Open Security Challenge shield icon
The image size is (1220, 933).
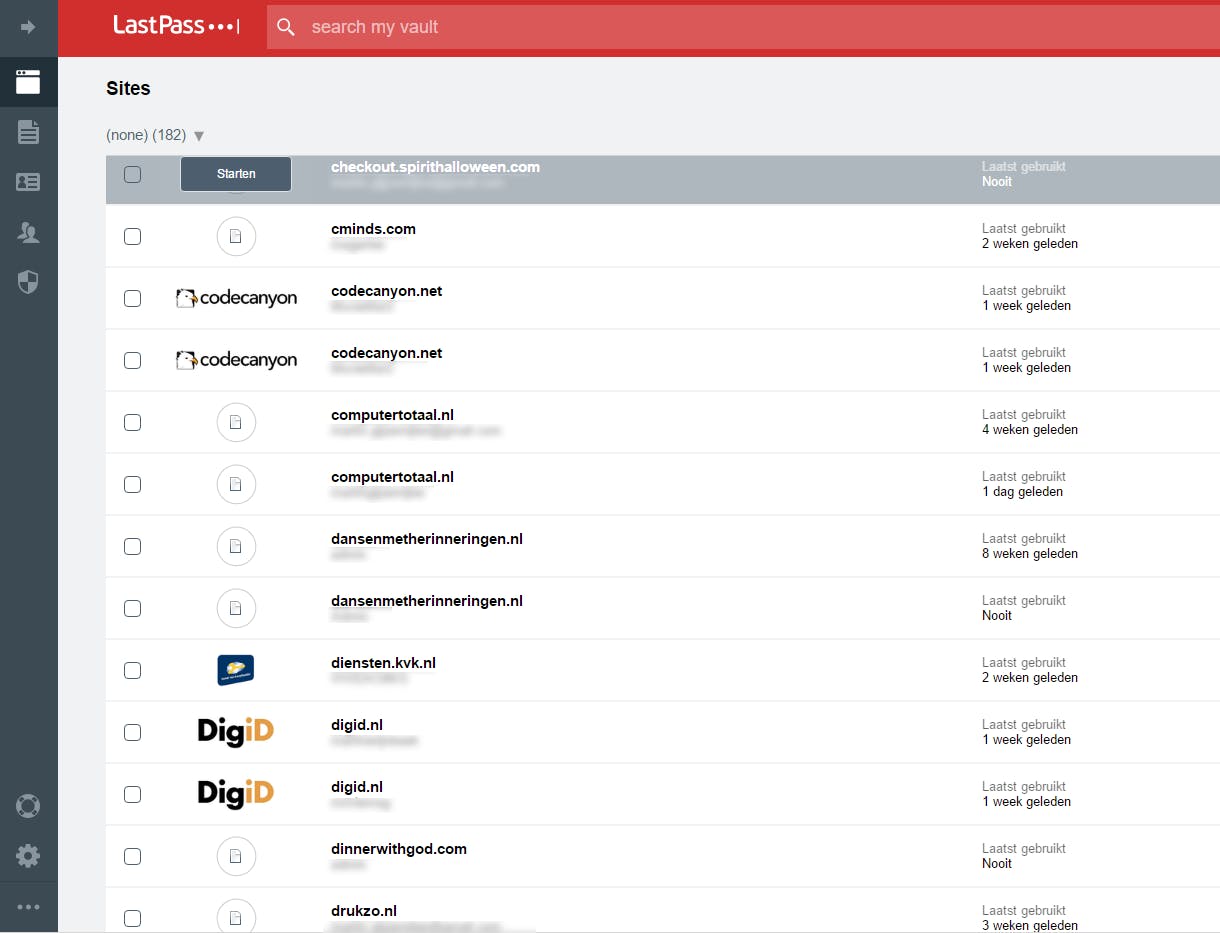coord(28,283)
